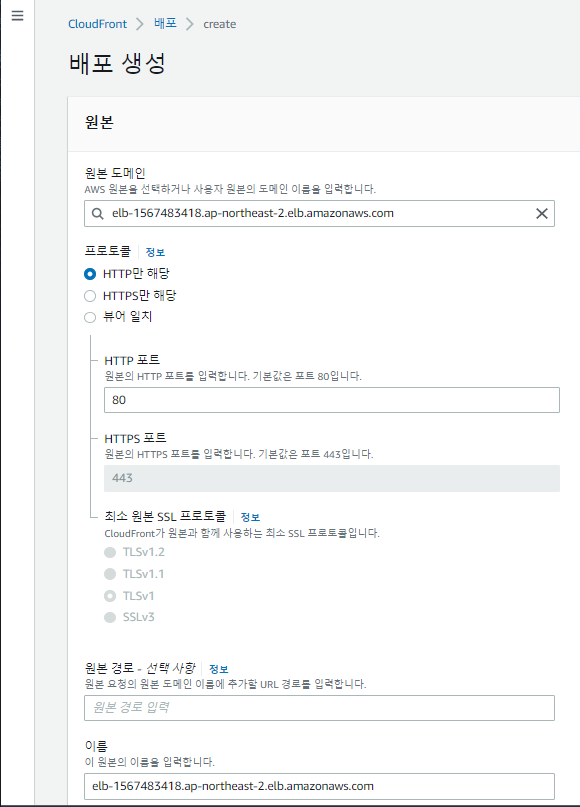Click the HTTP 포트 label

pyautogui.click(x=132, y=360)
